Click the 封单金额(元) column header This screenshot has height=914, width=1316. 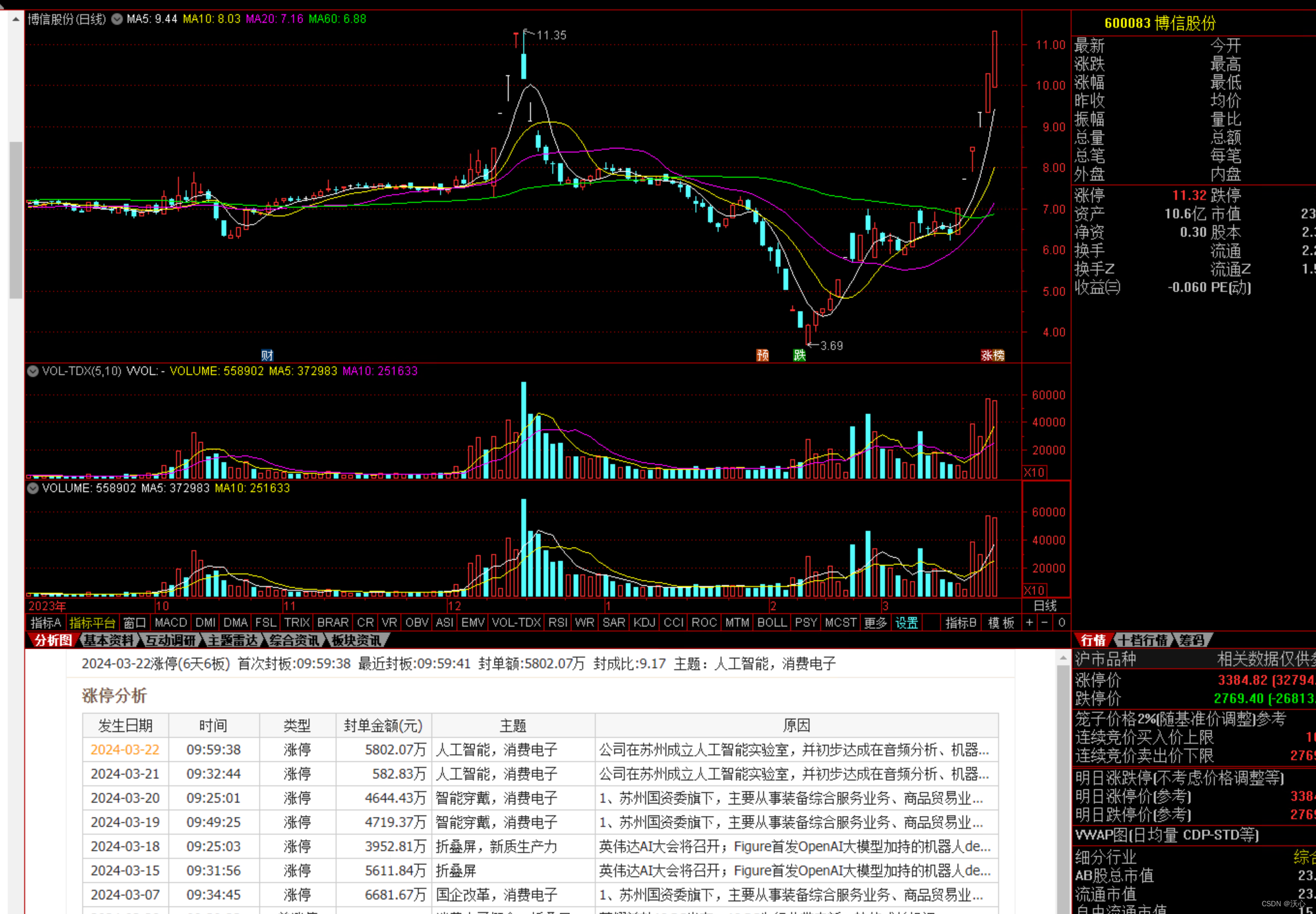383,726
